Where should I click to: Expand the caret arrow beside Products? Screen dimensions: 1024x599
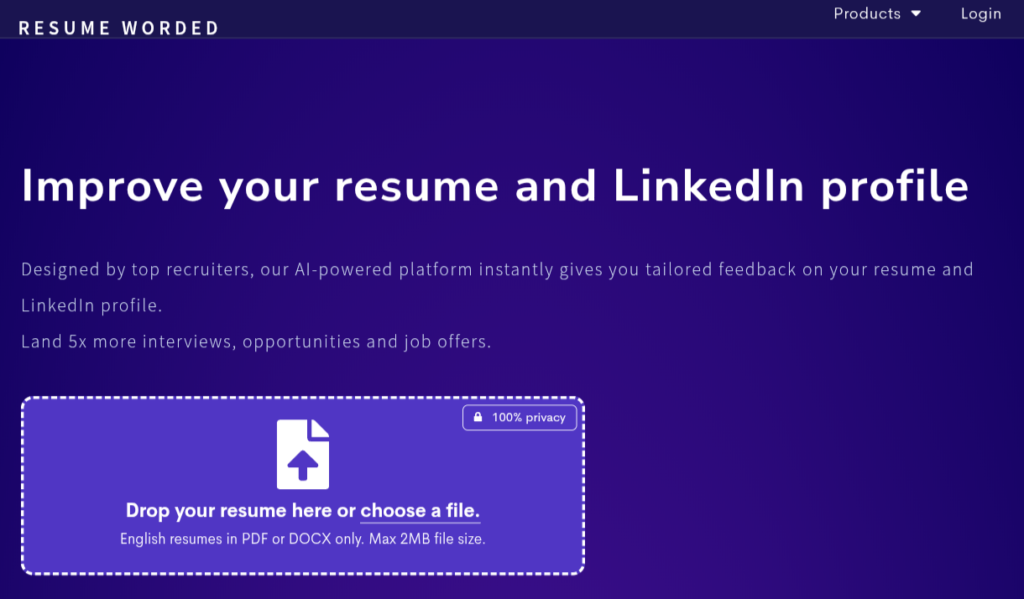[x=916, y=14]
